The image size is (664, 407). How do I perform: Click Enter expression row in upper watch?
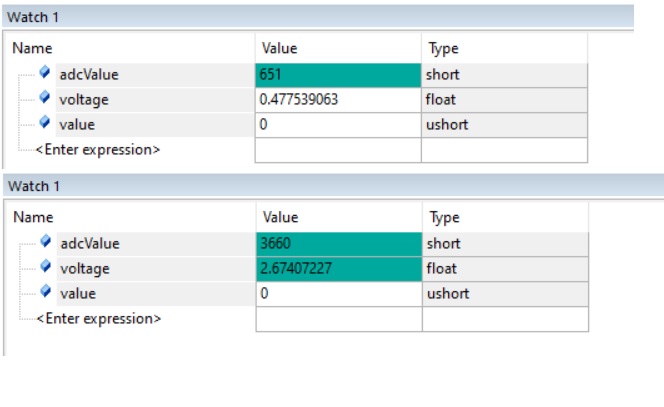[98, 150]
